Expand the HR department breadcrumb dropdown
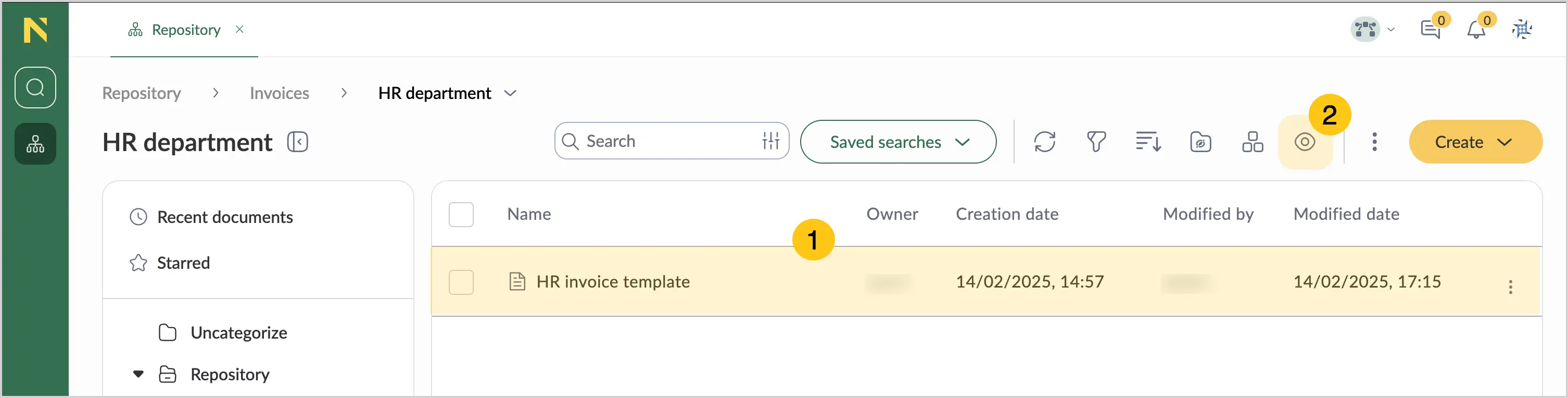Screen dimensions: 1568x398 pos(510,93)
